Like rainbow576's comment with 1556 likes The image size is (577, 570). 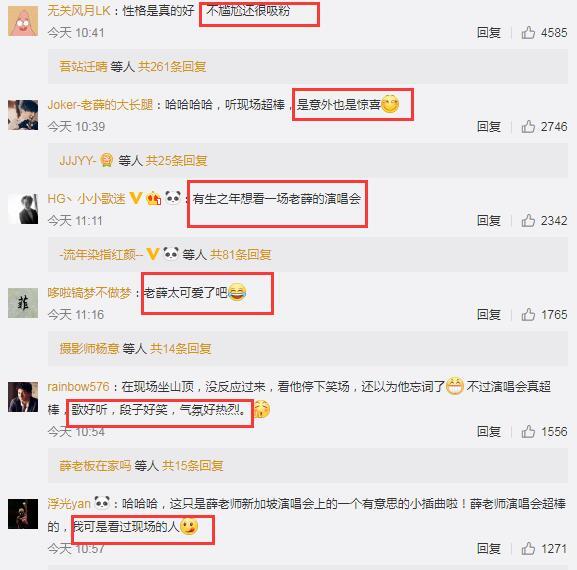tap(528, 431)
